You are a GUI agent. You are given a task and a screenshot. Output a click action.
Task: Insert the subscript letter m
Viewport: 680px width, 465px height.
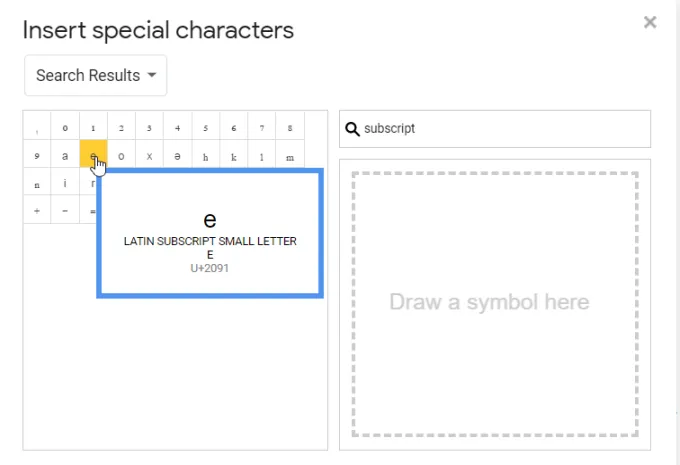click(290, 156)
